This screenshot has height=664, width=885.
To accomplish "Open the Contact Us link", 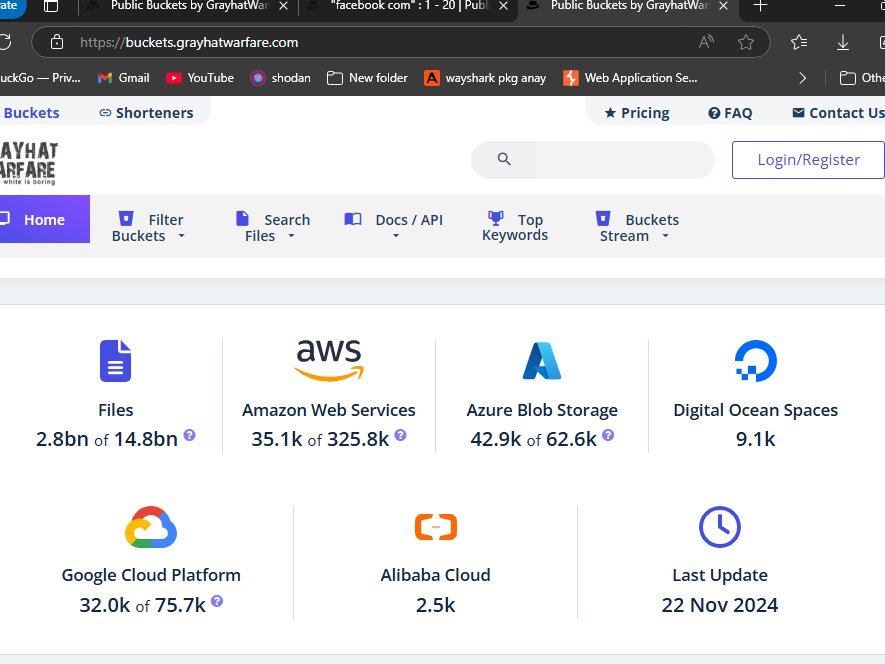I will [838, 113].
